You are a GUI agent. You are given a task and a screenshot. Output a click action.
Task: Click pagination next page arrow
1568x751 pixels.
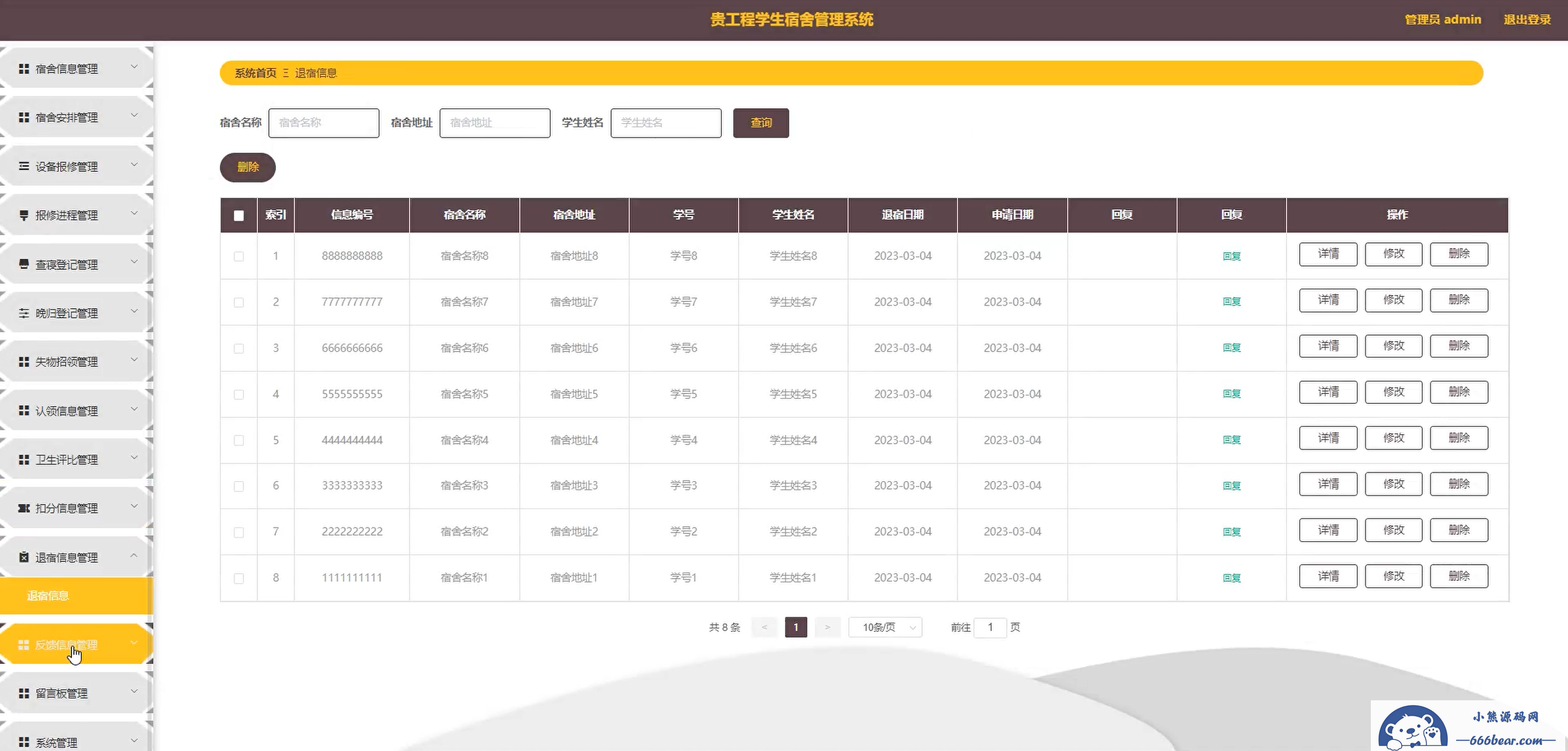[827, 628]
